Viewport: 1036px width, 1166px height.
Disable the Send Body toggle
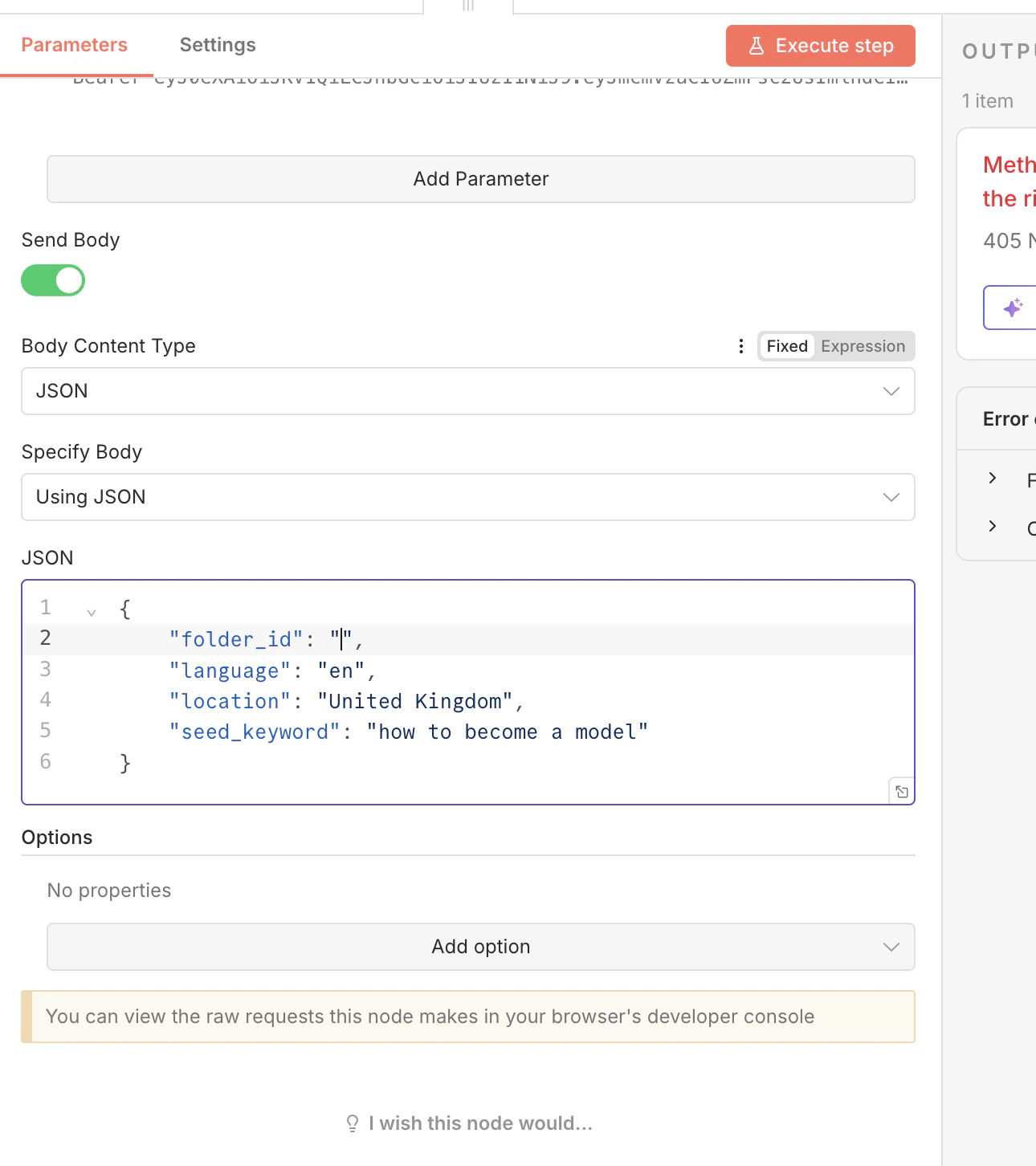[x=53, y=280]
